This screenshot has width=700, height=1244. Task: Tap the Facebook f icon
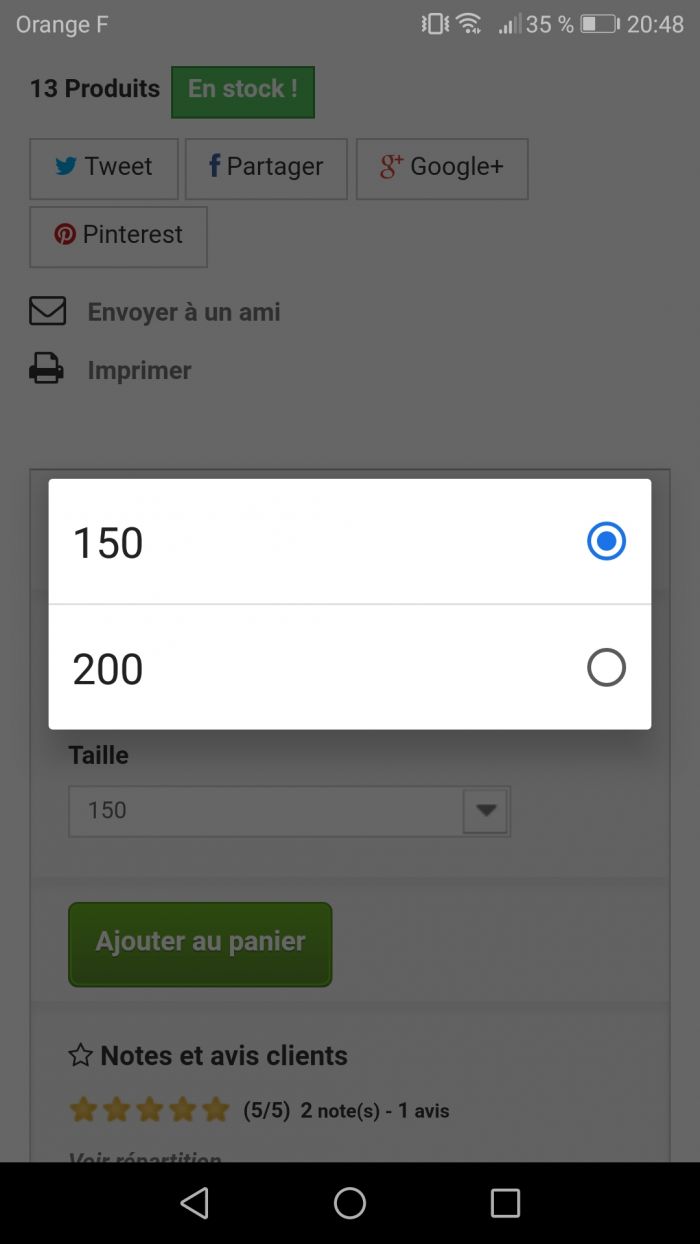click(214, 166)
